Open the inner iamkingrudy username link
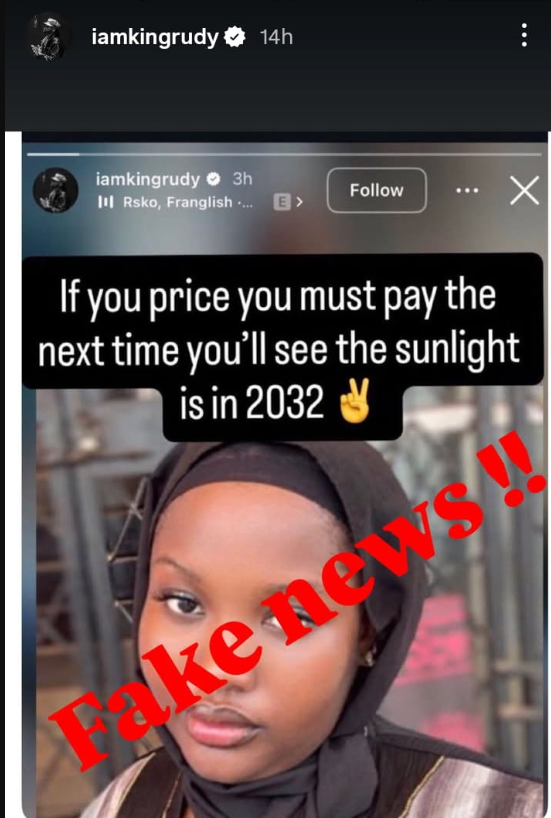Screen dimensions: 551x818 pos(148,179)
